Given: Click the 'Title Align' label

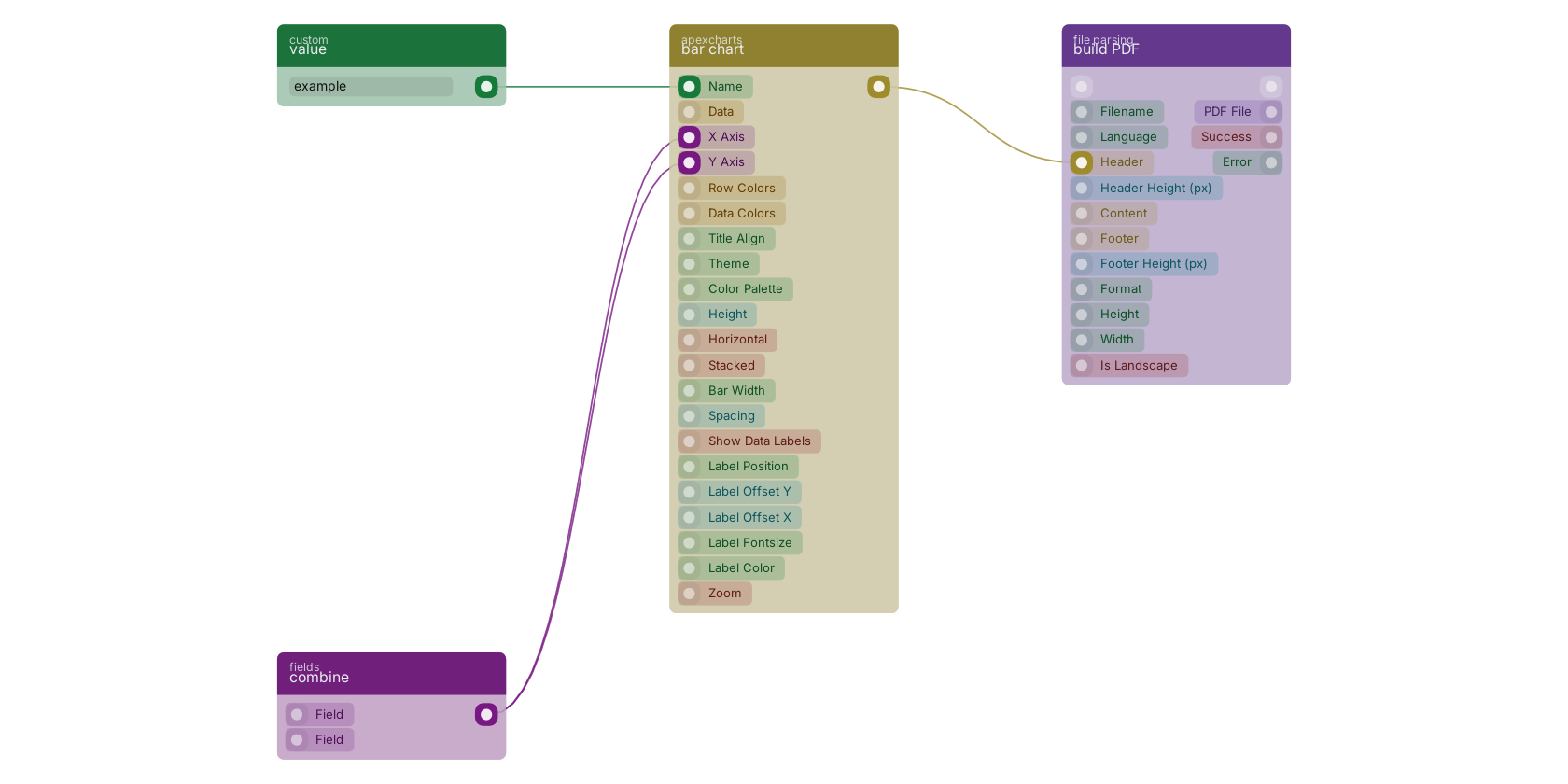Looking at the screenshot, I should click(x=736, y=239).
